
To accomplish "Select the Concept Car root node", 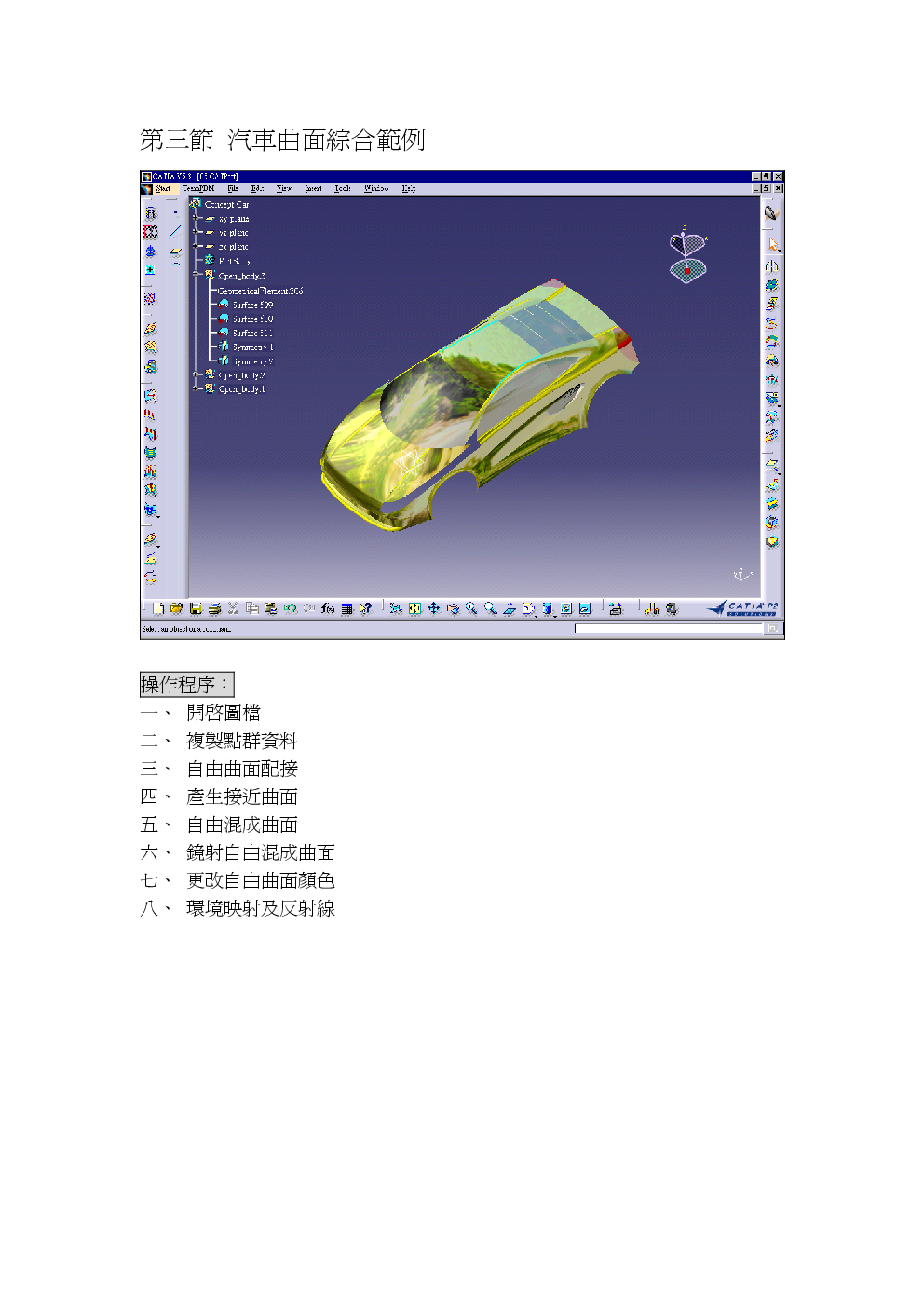I will (226, 204).
